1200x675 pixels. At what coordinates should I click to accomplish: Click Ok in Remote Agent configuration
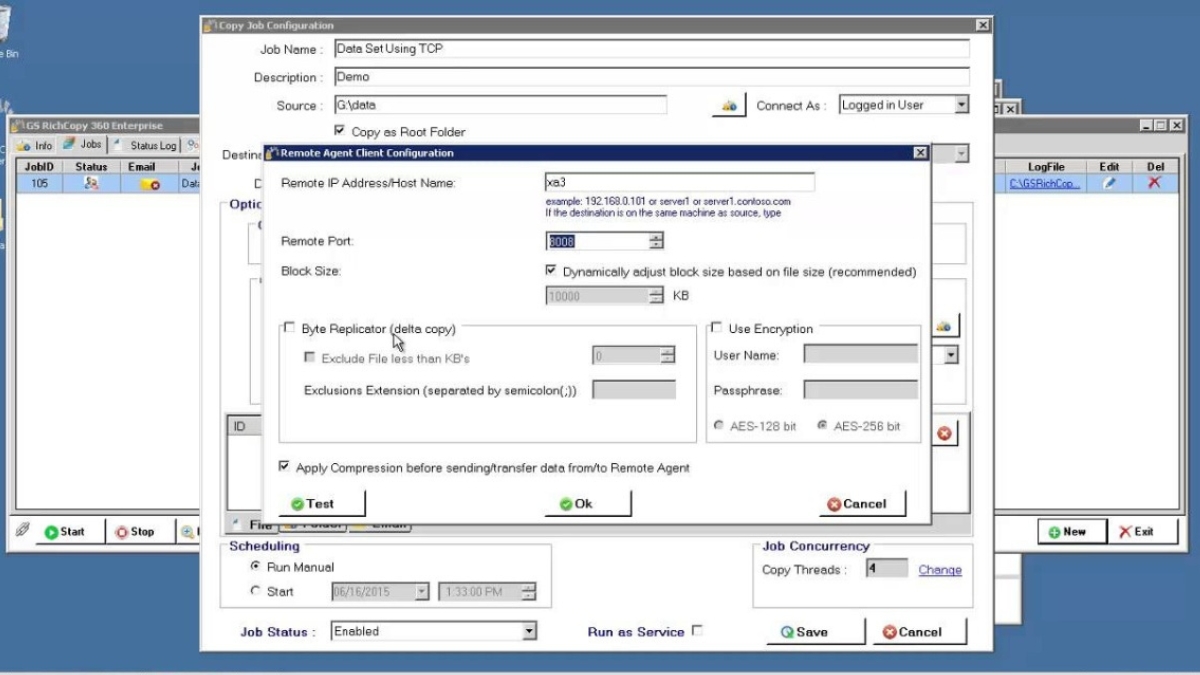tap(587, 503)
